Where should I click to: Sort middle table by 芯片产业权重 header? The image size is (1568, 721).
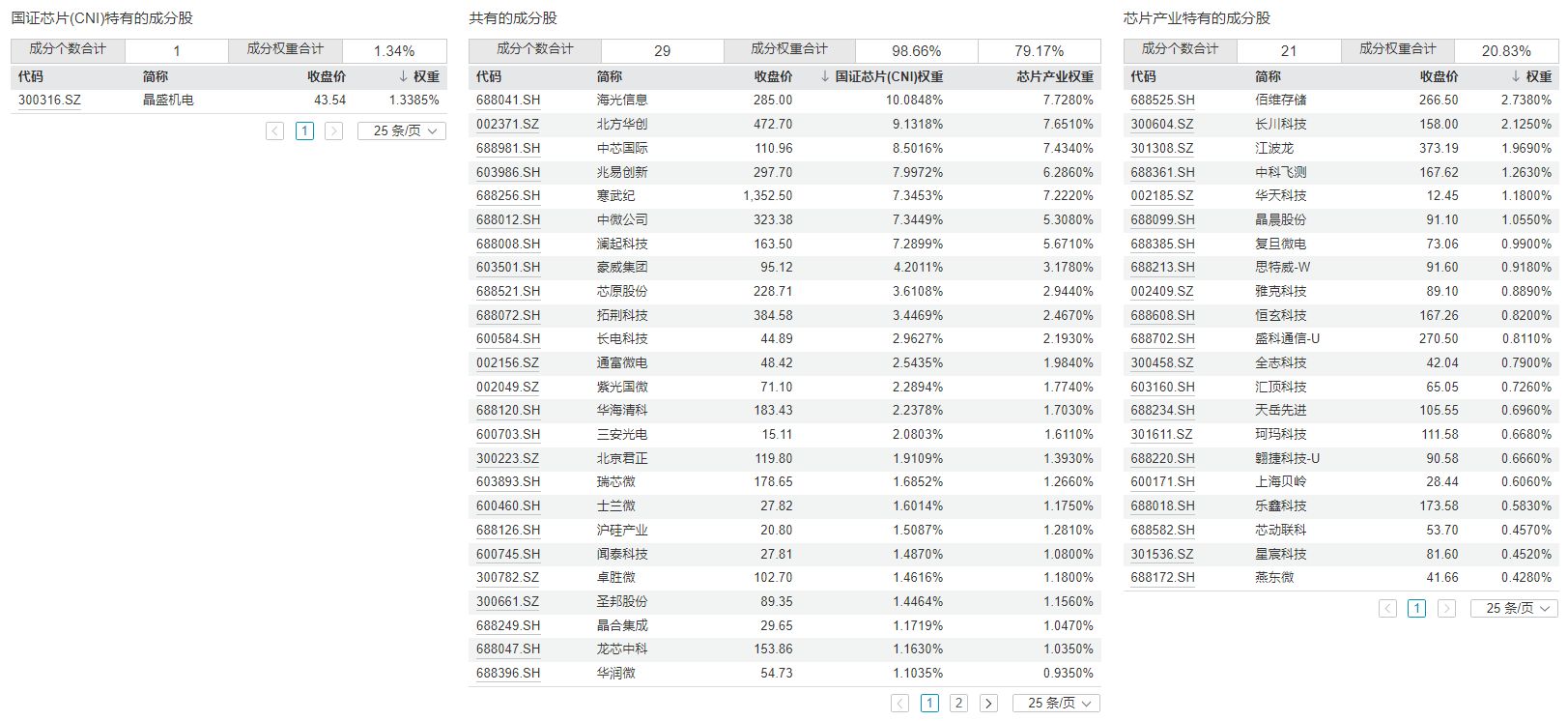pos(1055,76)
